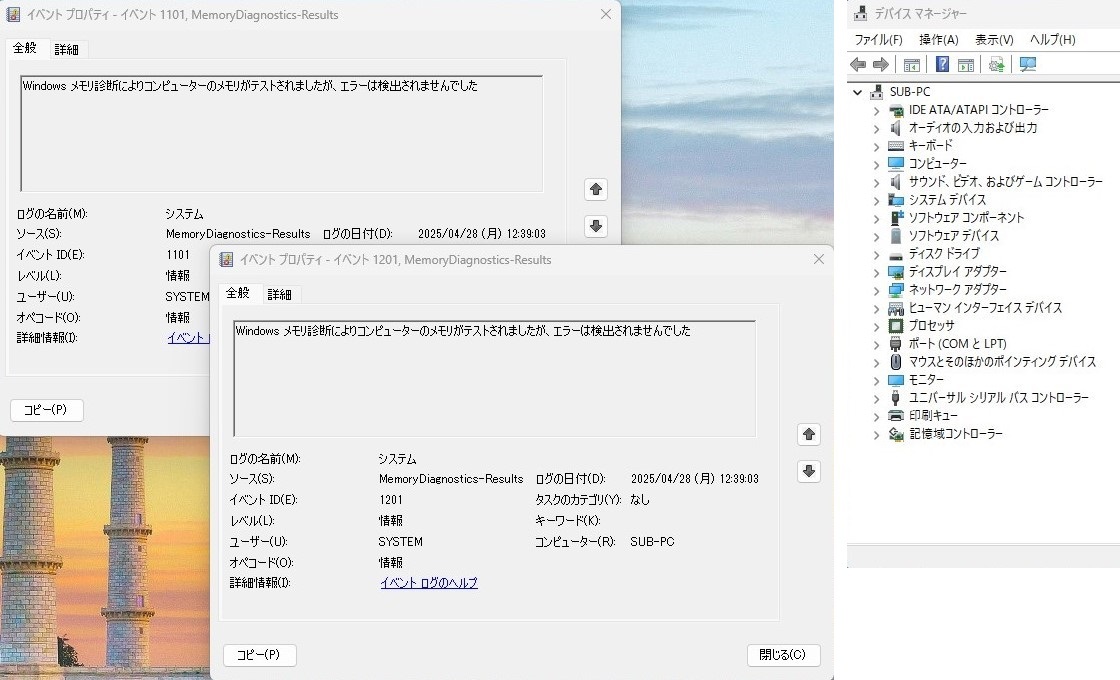Click the Back arrow in Device Manager toolbar
Image resolution: width=1120 pixels, height=680 pixels.
pos(858,65)
